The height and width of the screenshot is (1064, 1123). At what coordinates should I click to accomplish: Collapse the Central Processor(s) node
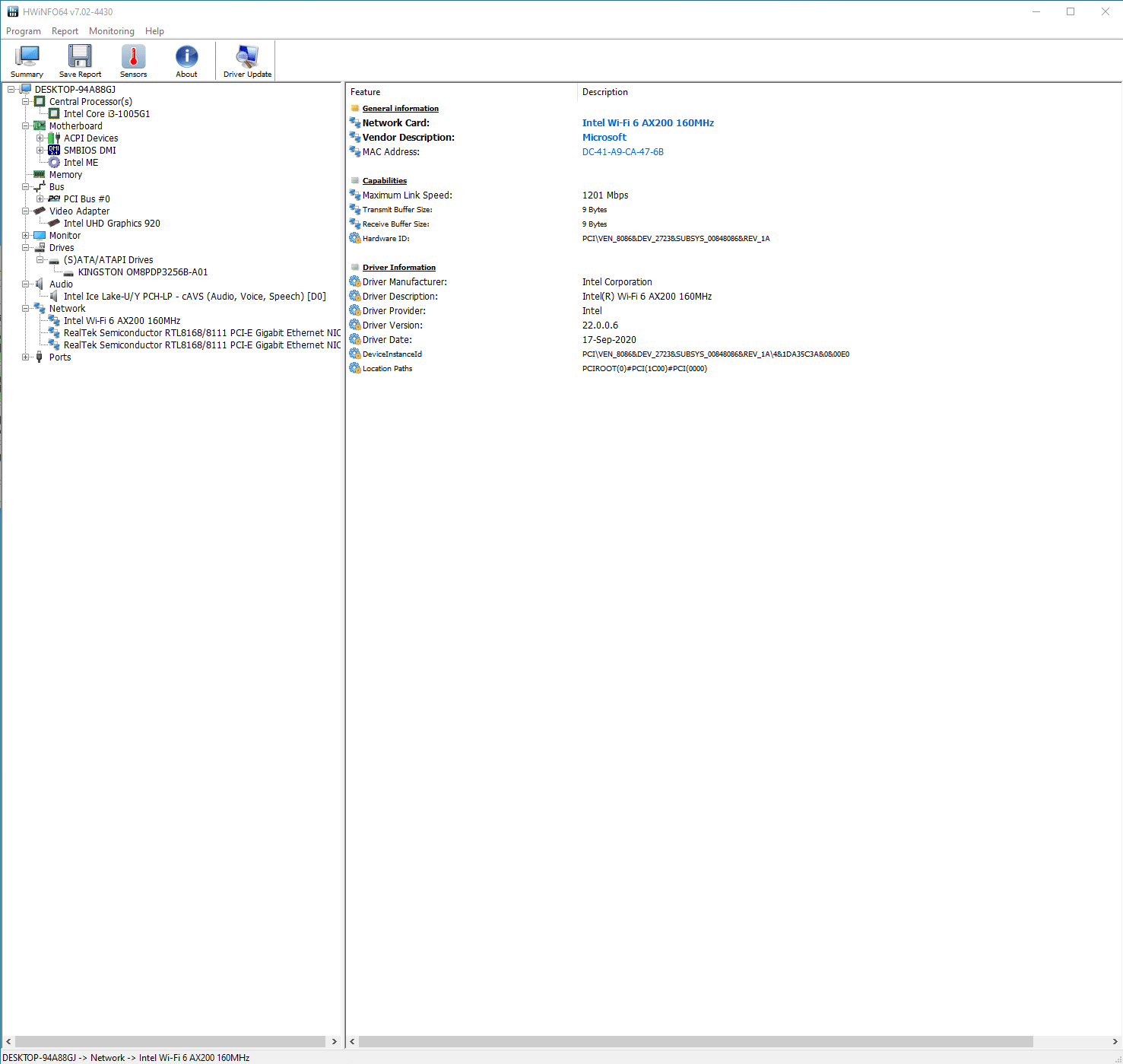coord(25,101)
